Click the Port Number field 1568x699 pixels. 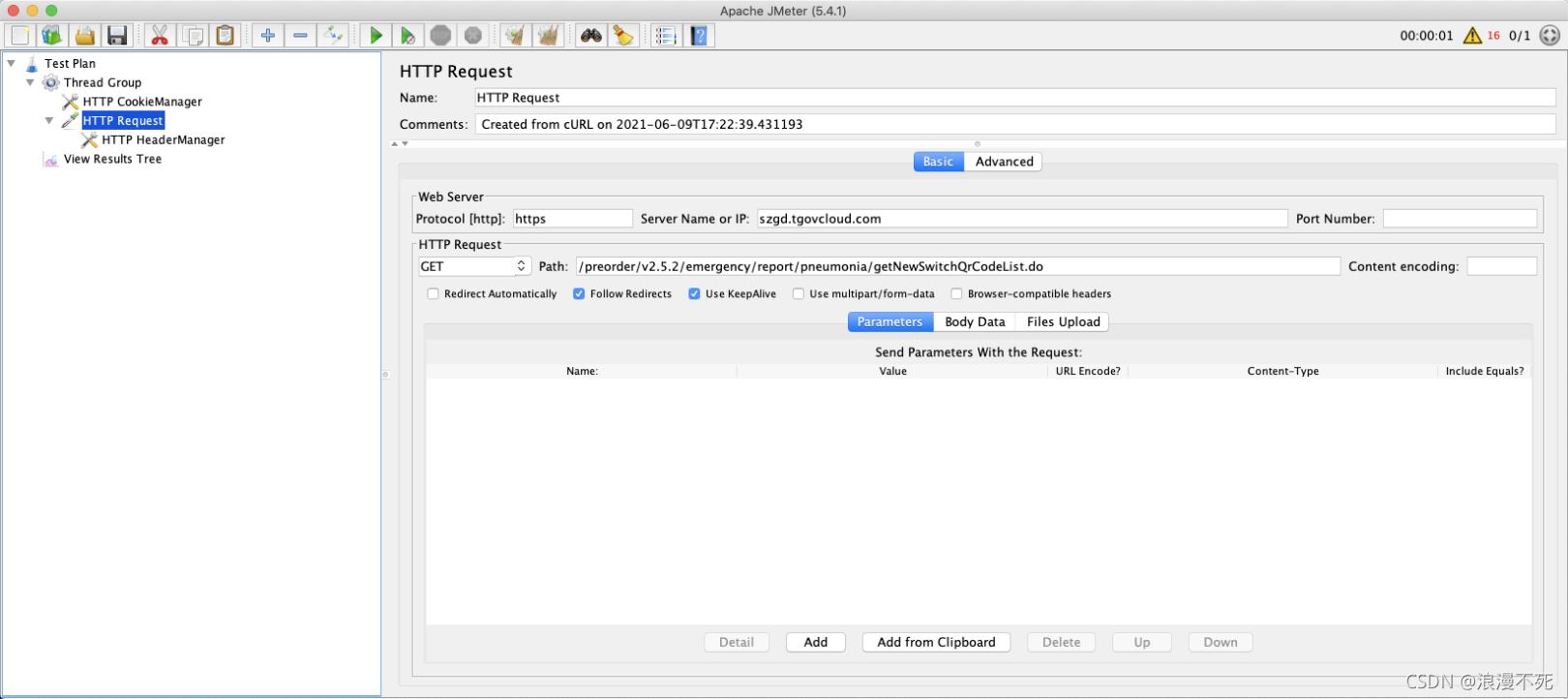coord(1460,219)
